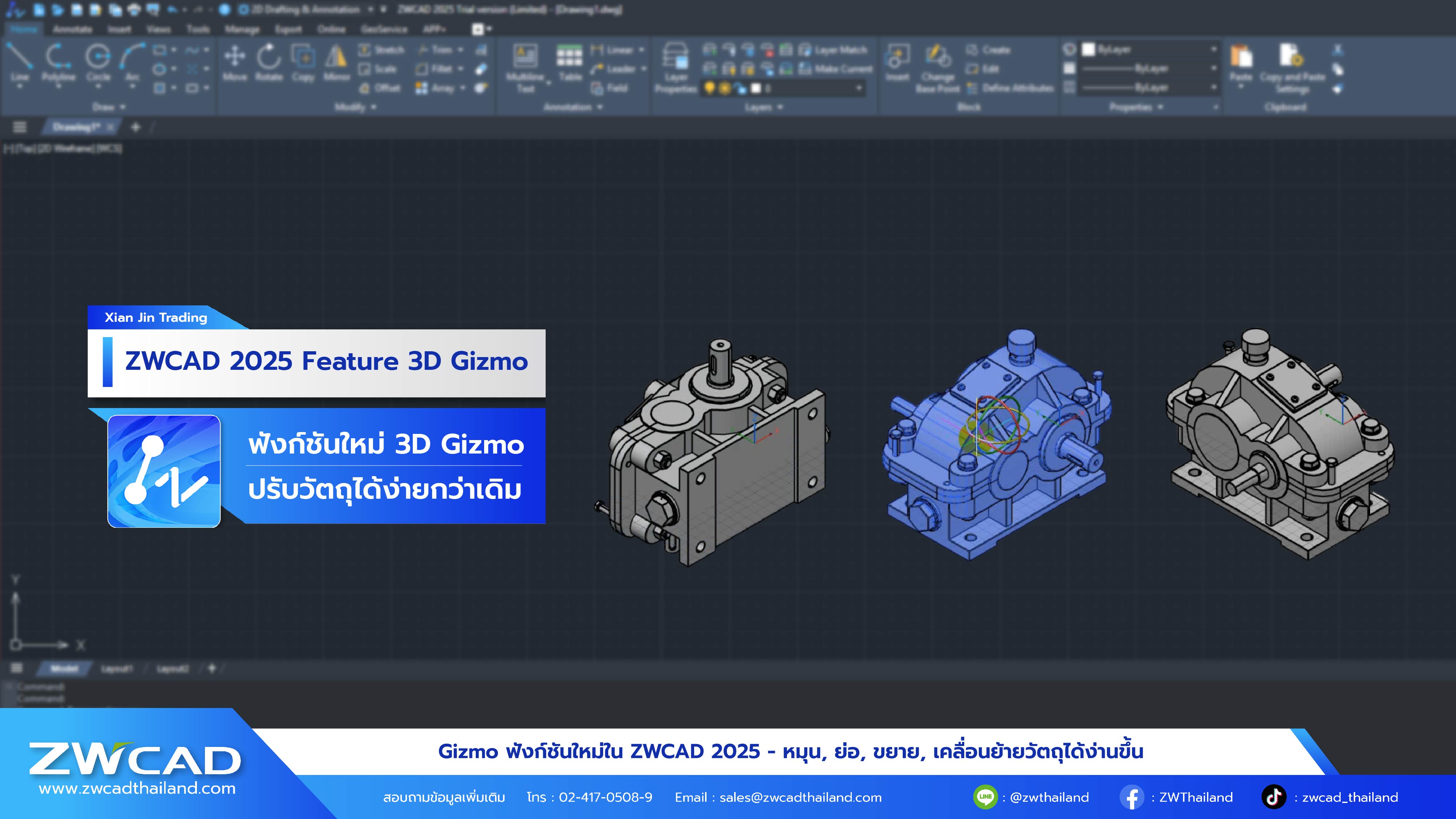Click the Fillet tool
The height and width of the screenshot is (819, 1456).
(x=434, y=69)
